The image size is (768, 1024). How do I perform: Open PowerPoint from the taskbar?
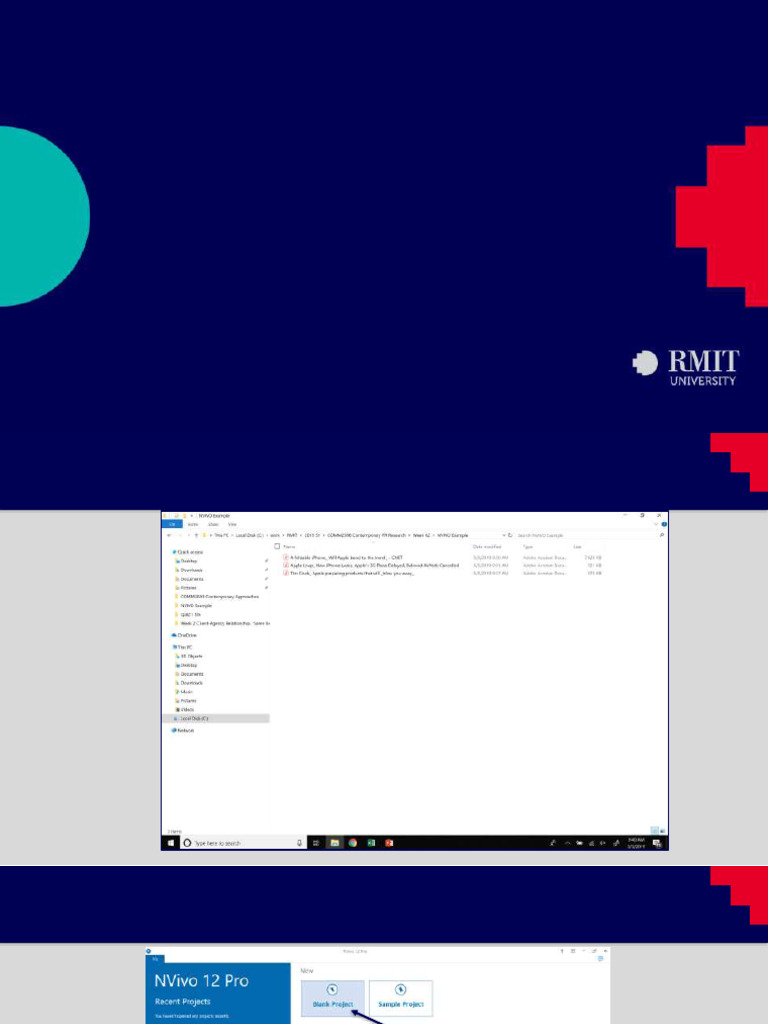(x=389, y=843)
